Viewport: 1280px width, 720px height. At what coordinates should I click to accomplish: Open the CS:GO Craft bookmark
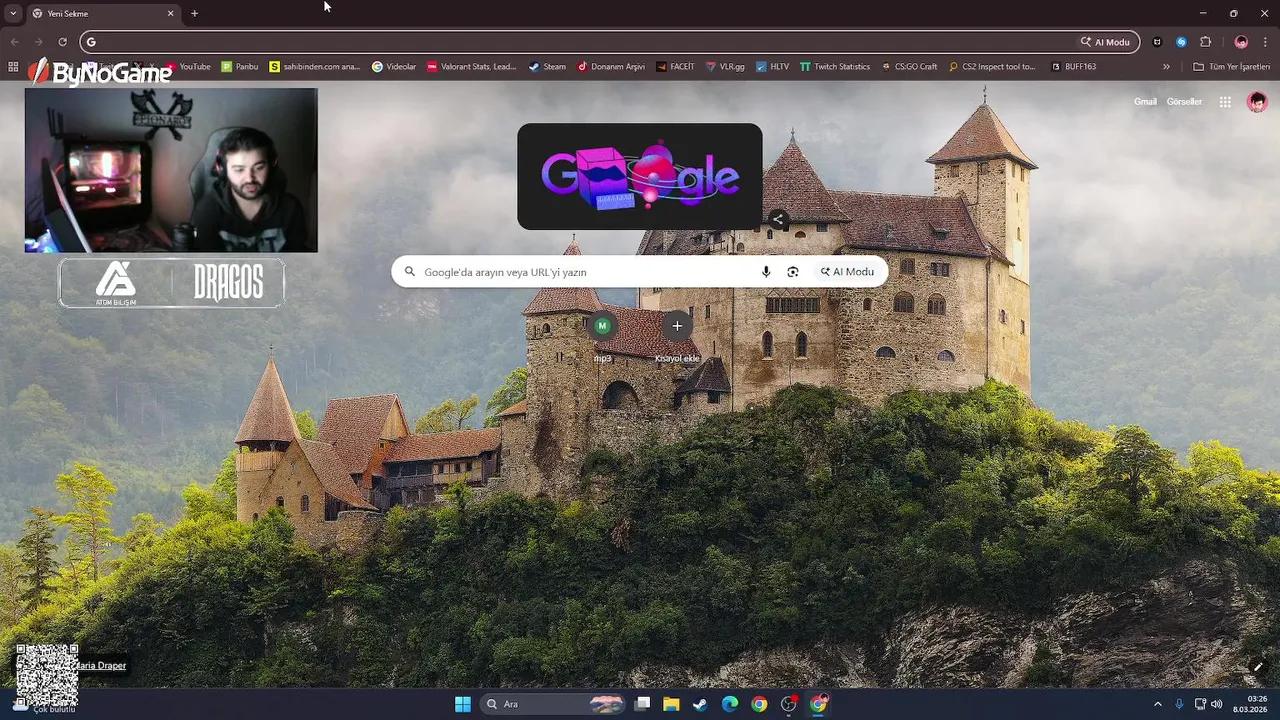[x=909, y=67]
